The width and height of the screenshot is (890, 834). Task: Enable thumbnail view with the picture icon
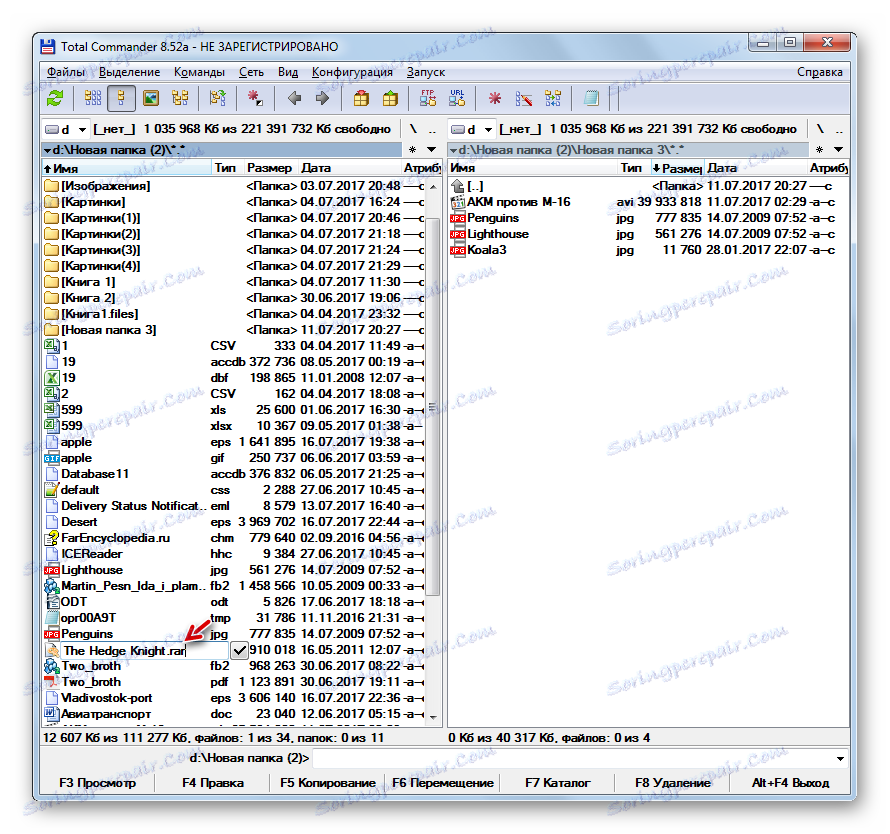[150, 98]
